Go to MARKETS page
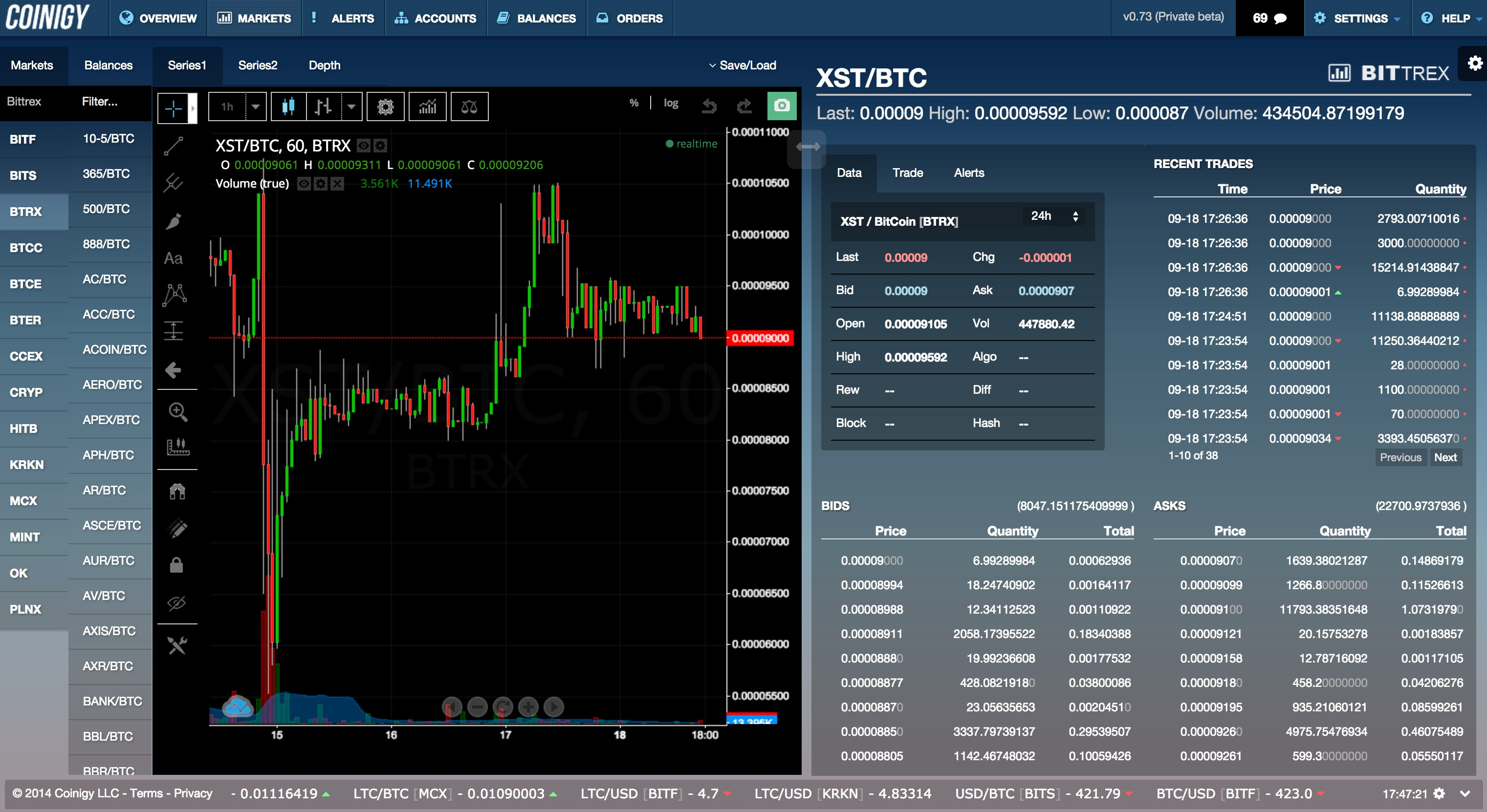The height and width of the screenshot is (812, 1487). click(x=254, y=18)
